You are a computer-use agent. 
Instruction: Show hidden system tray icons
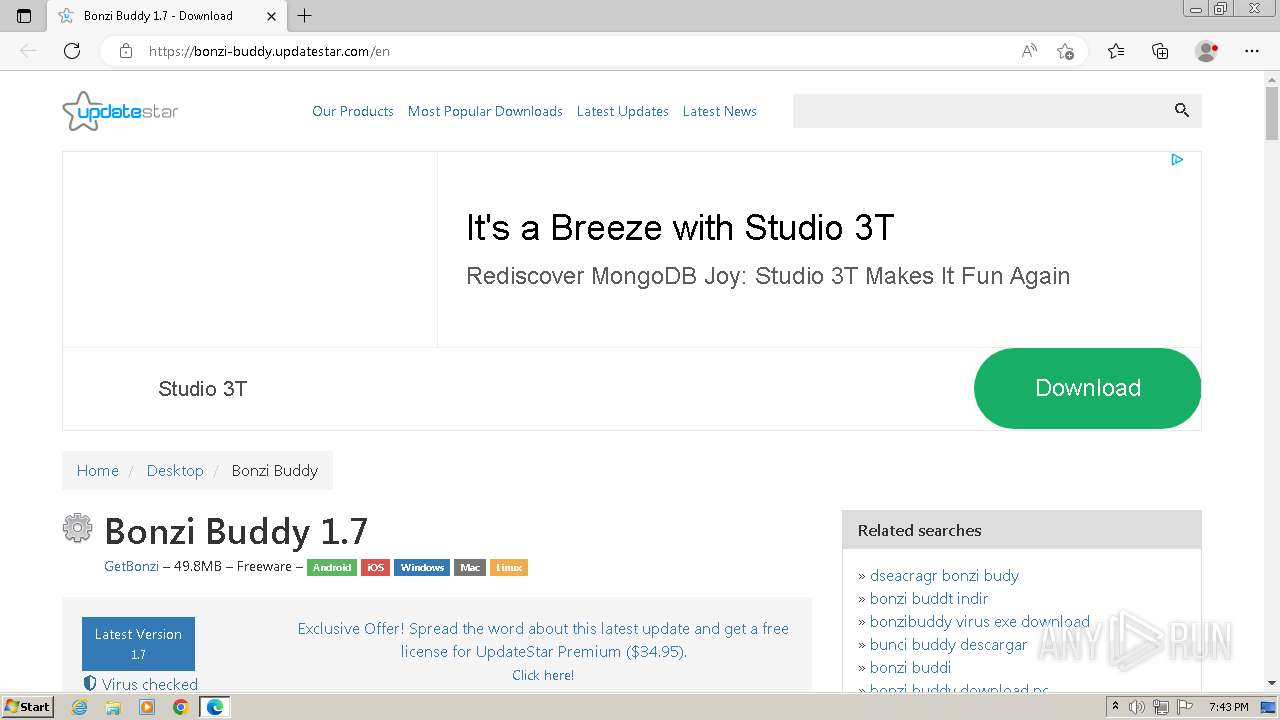[1115, 707]
